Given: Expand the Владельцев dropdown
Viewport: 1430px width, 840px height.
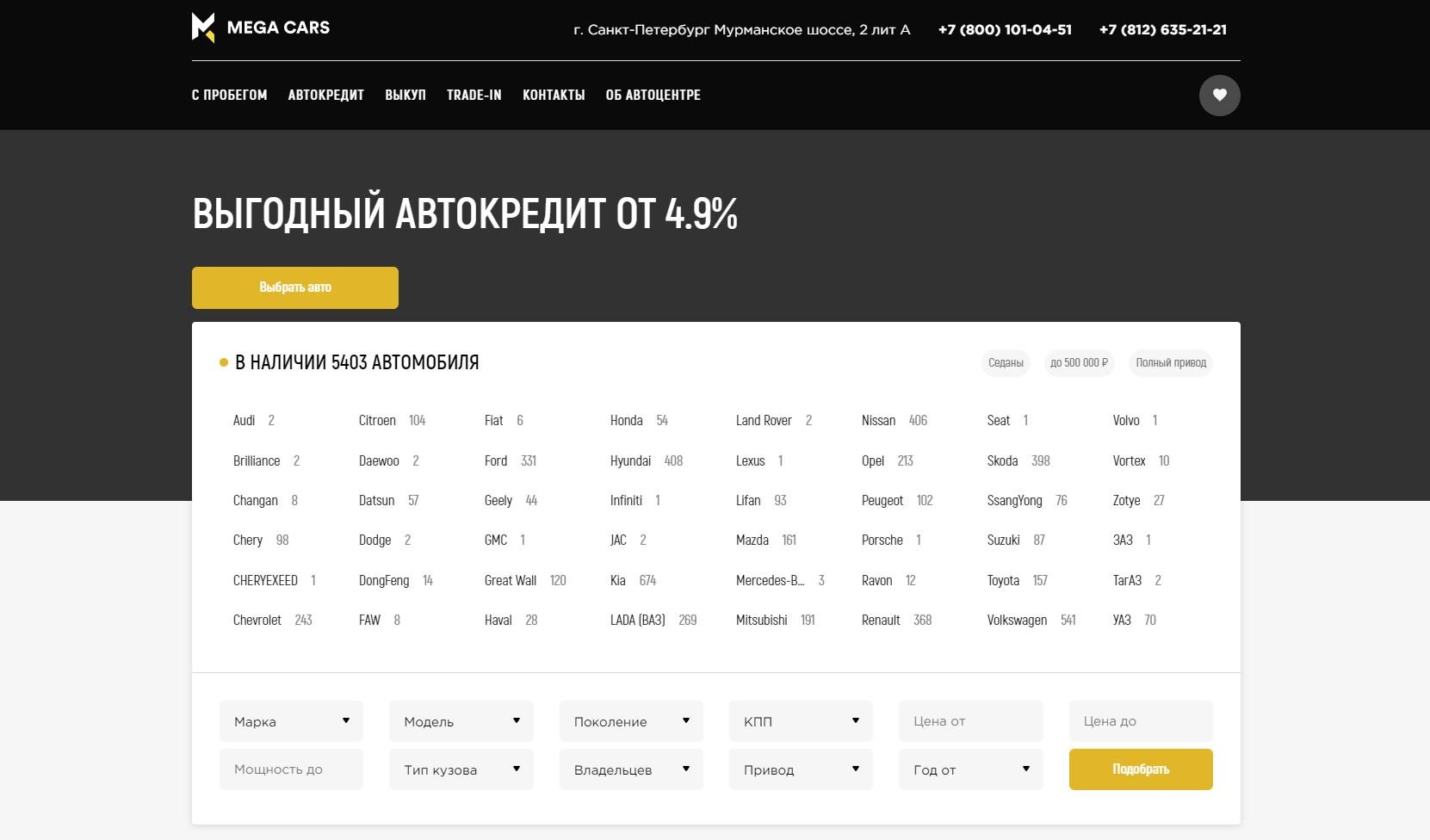Looking at the screenshot, I should tap(630, 769).
